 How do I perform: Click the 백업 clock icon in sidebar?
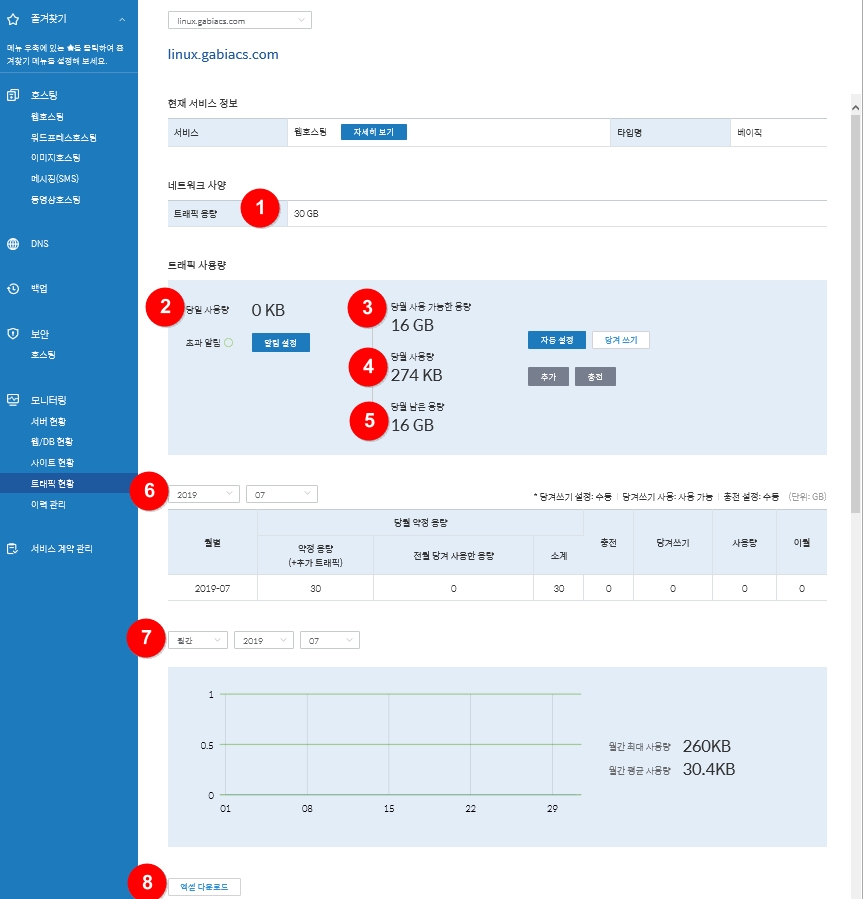coord(13,289)
